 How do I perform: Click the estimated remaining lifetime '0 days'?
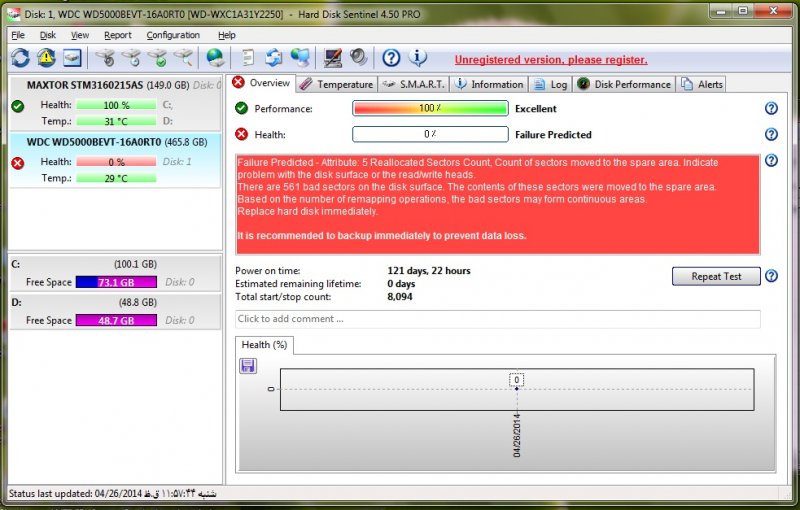(401, 284)
